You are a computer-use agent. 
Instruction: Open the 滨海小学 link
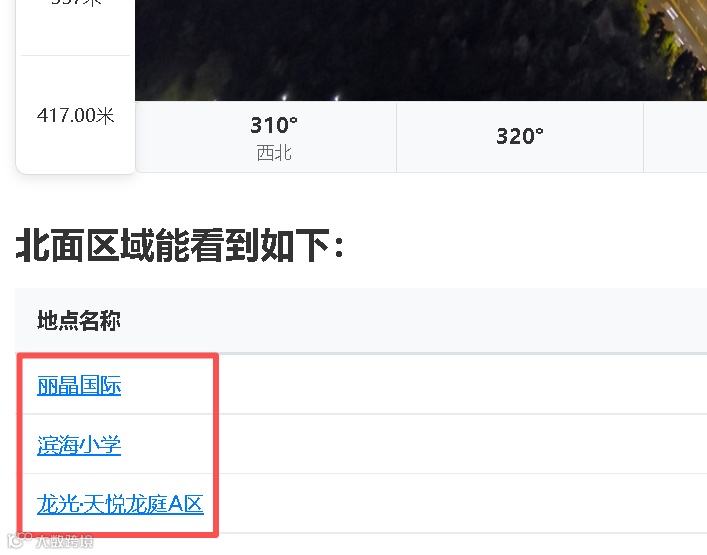coord(79,445)
